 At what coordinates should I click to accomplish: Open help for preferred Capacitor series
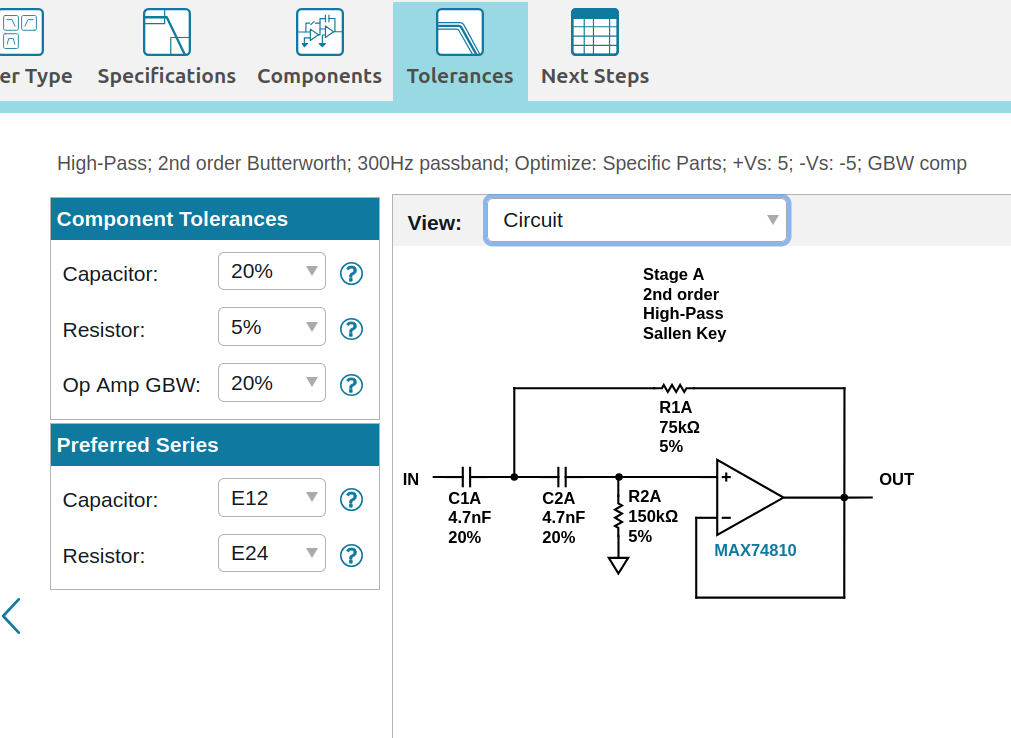point(351,500)
